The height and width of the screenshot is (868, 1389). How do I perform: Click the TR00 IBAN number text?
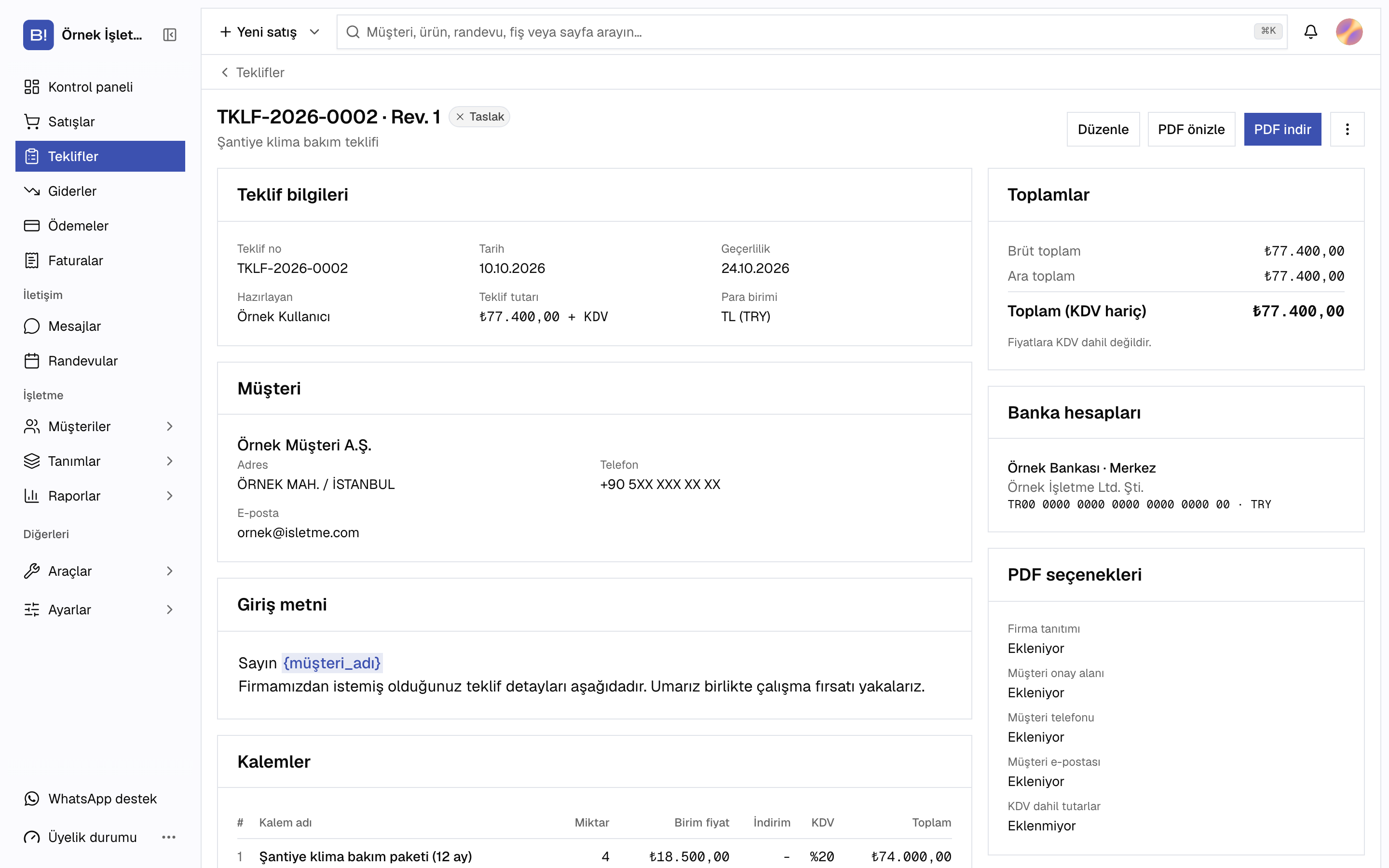tap(1118, 504)
